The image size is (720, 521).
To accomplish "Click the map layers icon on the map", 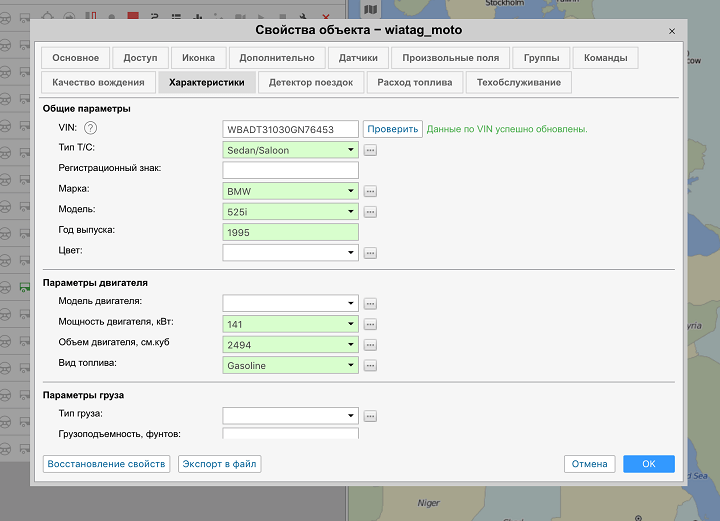I will click(371, 9).
